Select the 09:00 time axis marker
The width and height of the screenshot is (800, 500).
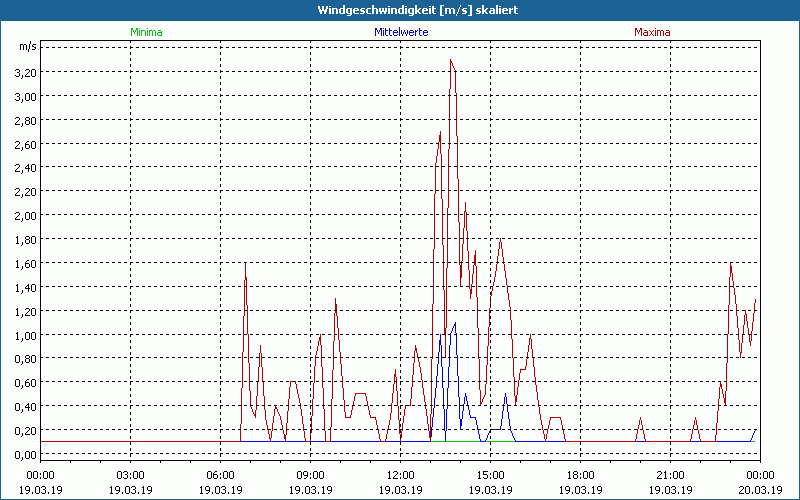(310, 474)
